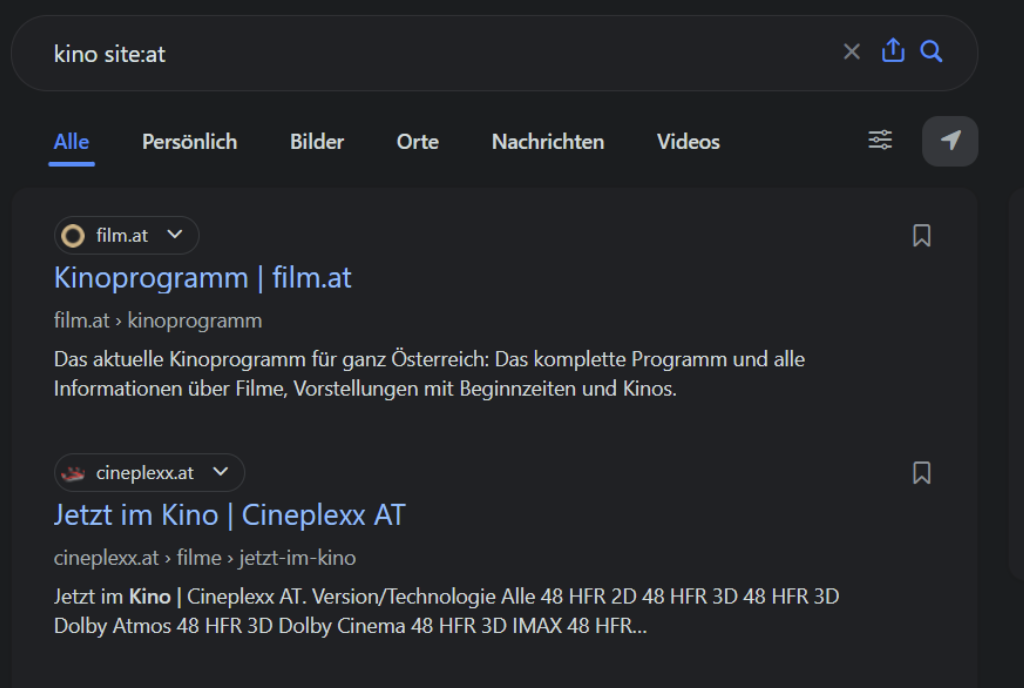This screenshot has width=1024, height=688.
Task: Toggle the location arrow button
Action: tap(950, 141)
